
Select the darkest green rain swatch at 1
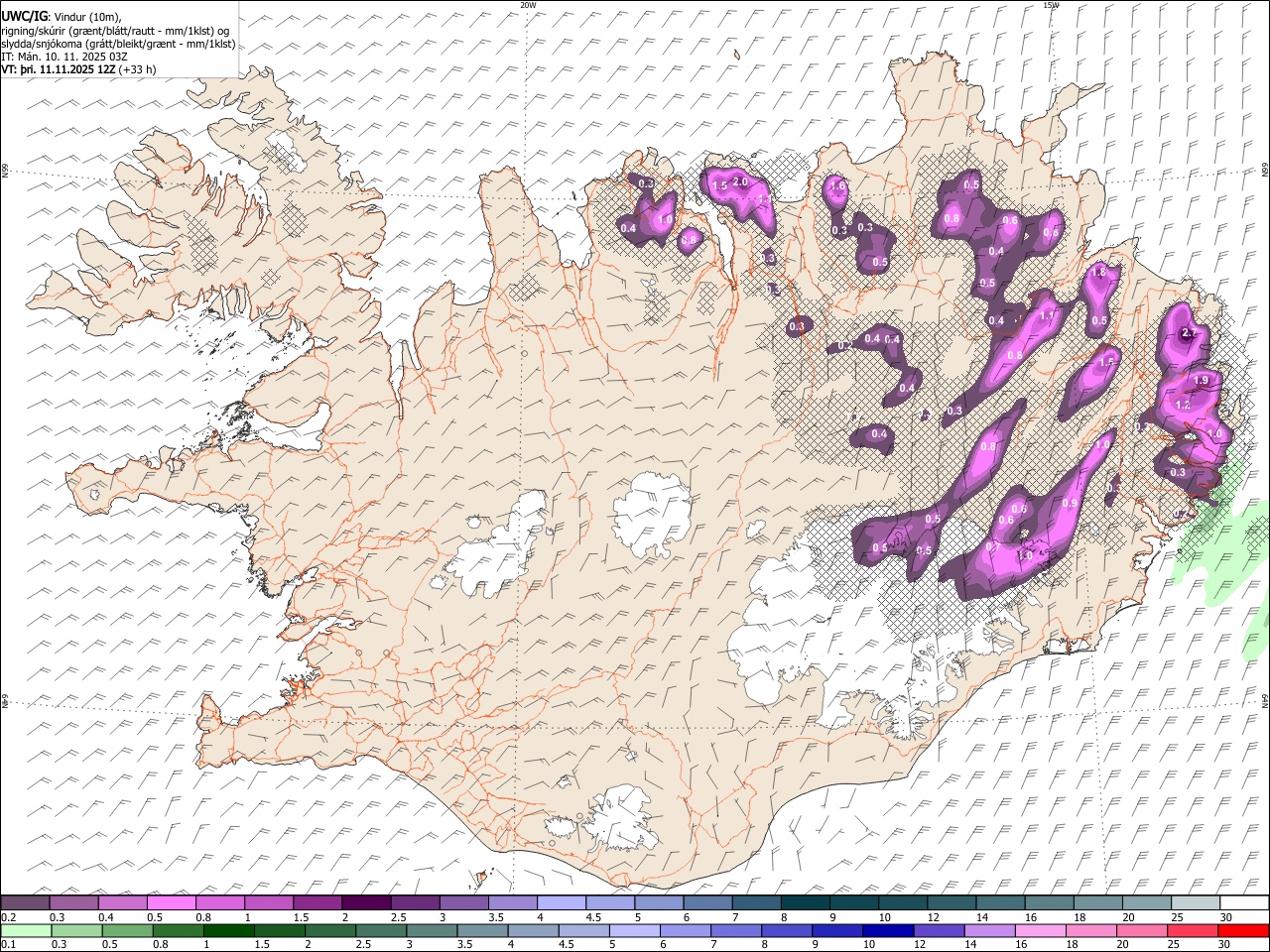coord(229,930)
